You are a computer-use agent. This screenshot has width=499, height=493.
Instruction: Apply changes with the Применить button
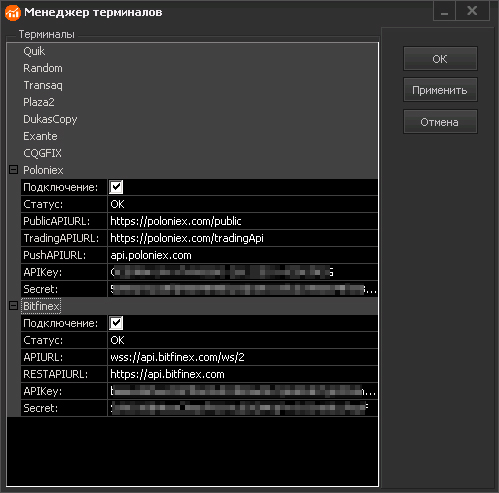[440, 90]
